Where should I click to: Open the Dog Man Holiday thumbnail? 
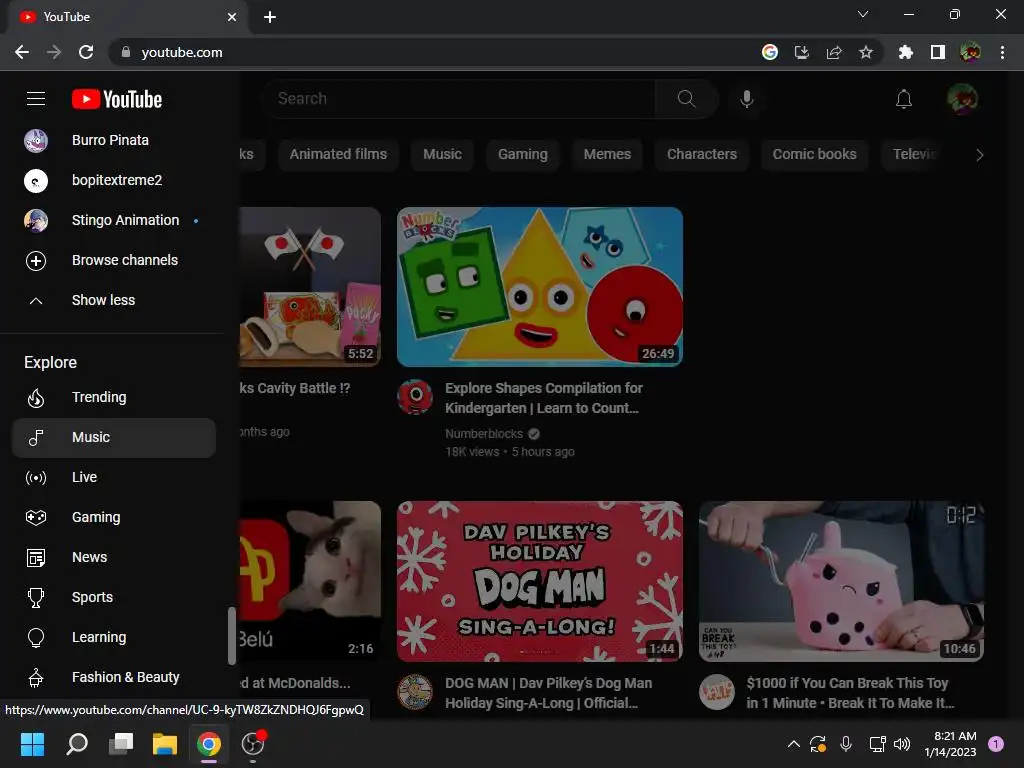[x=540, y=581]
